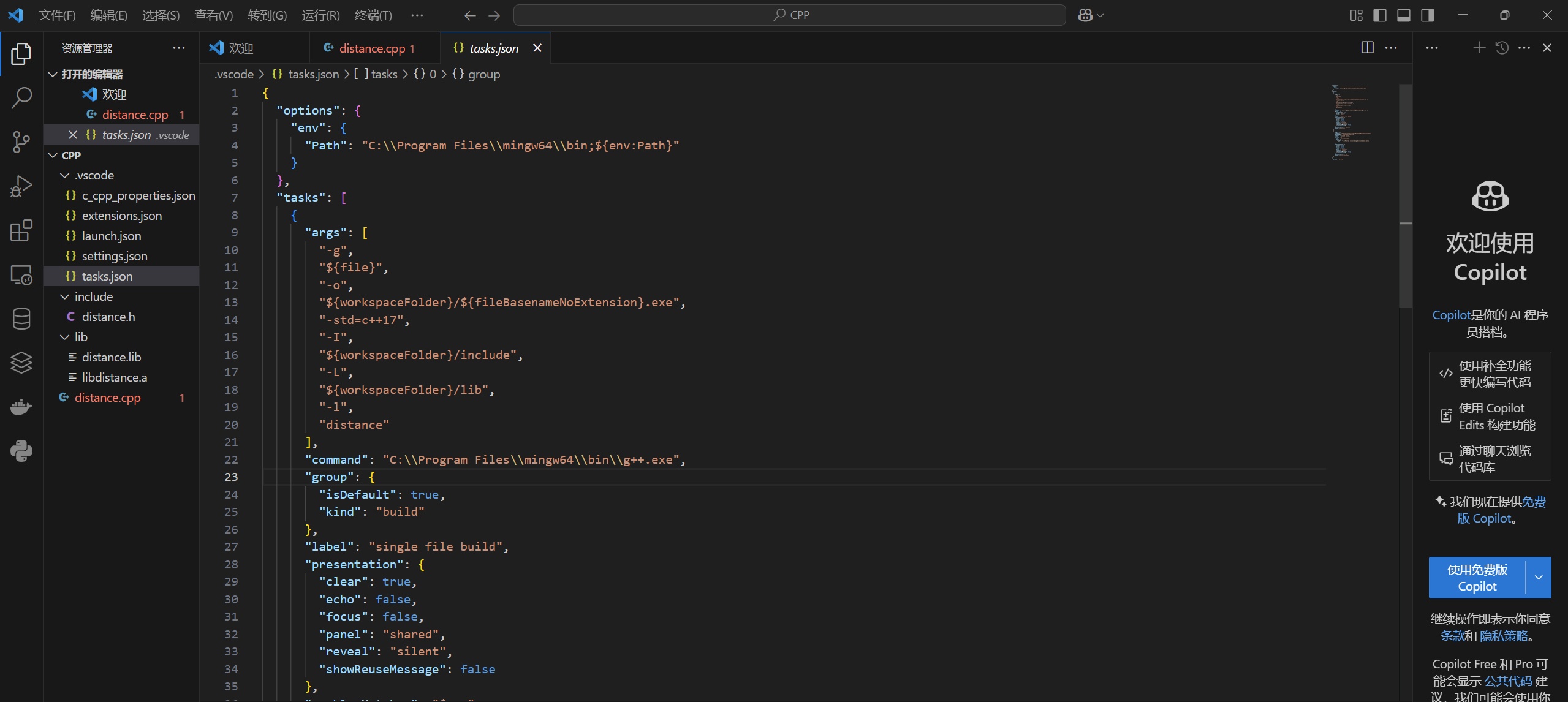Open the Source Control view icon
The image size is (1568, 702).
tap(21, 142)
